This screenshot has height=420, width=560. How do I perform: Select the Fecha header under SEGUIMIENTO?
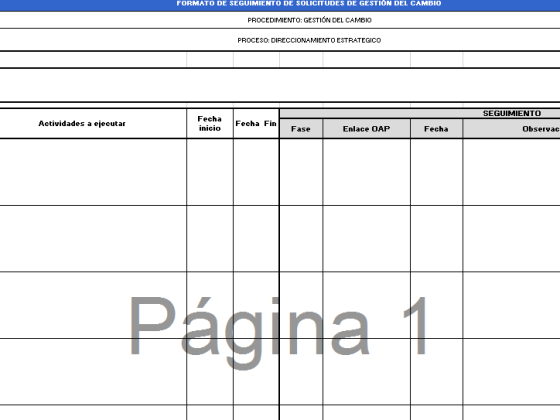point(436,129)
